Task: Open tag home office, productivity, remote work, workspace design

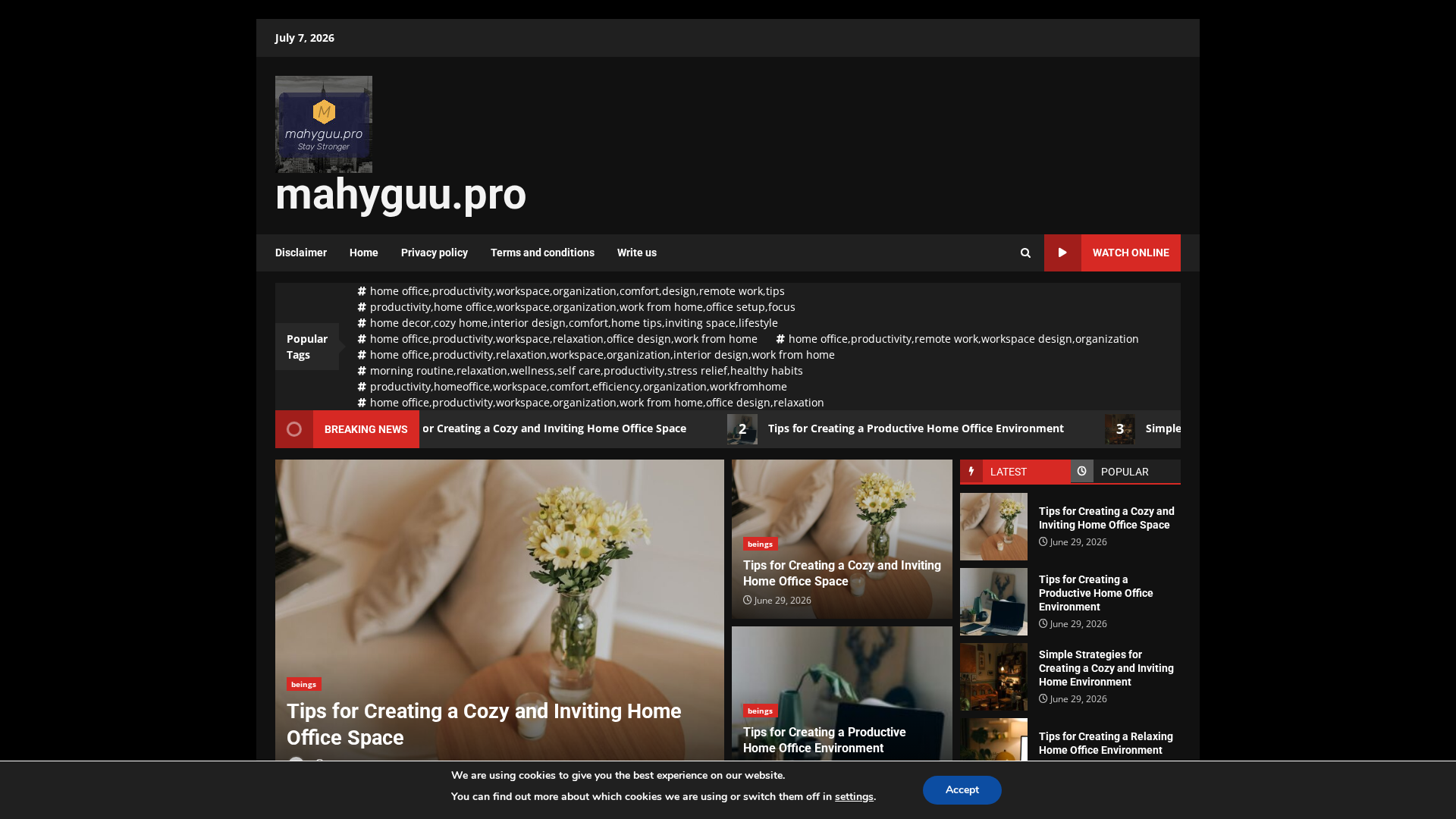Action: tap(958, 339)
